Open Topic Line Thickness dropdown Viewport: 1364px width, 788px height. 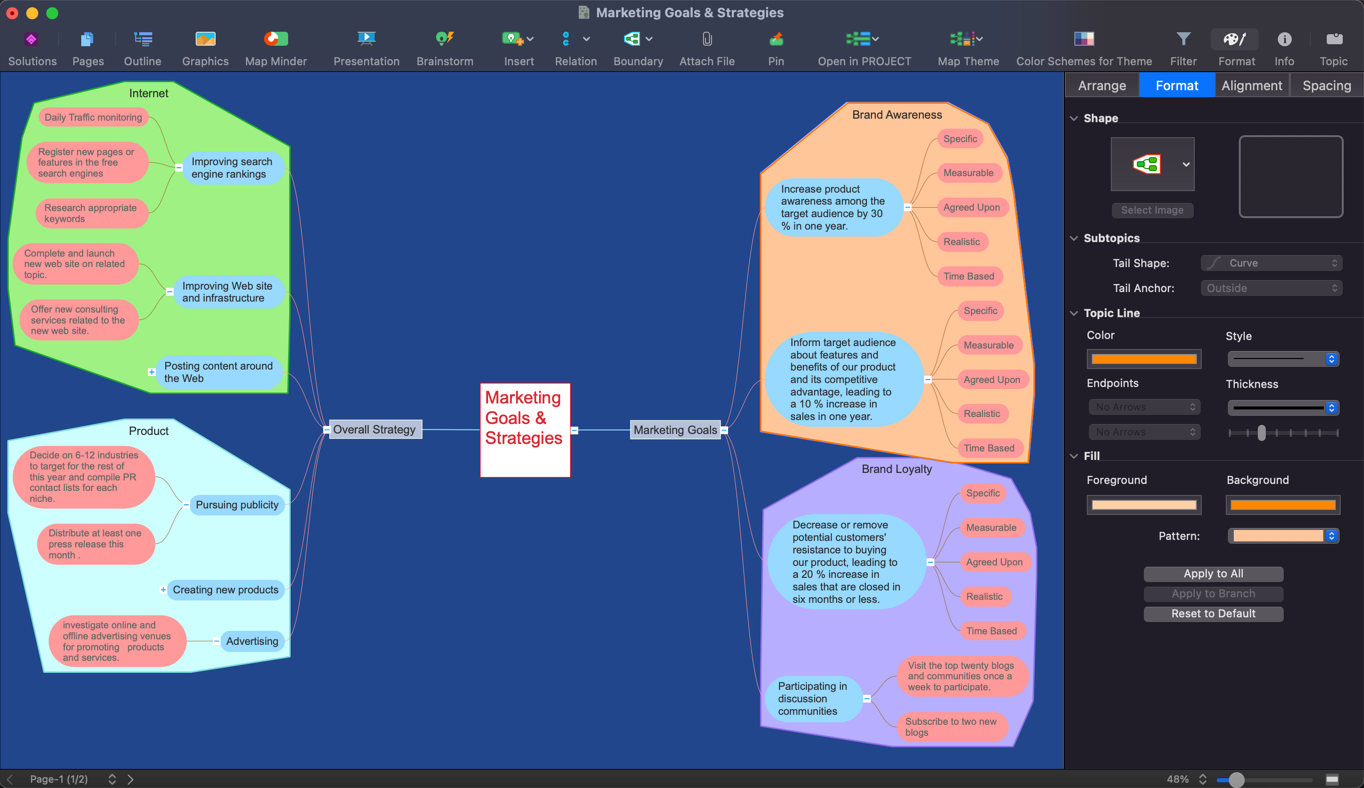click(x=1283, y=408)
